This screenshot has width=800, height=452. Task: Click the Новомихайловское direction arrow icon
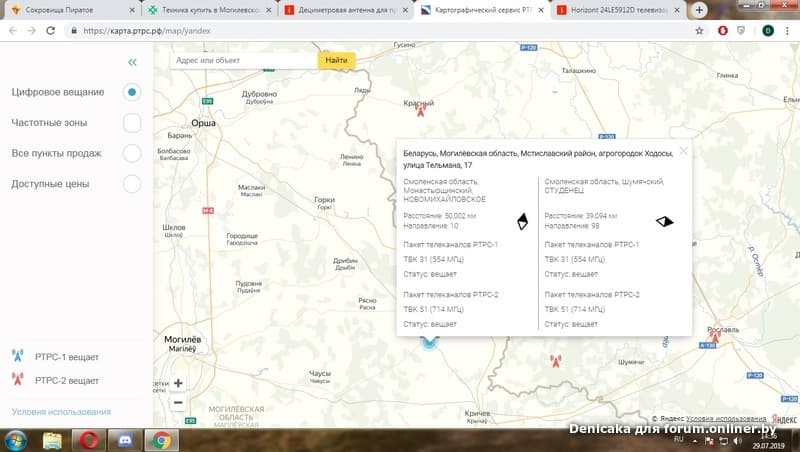(522, 221)
